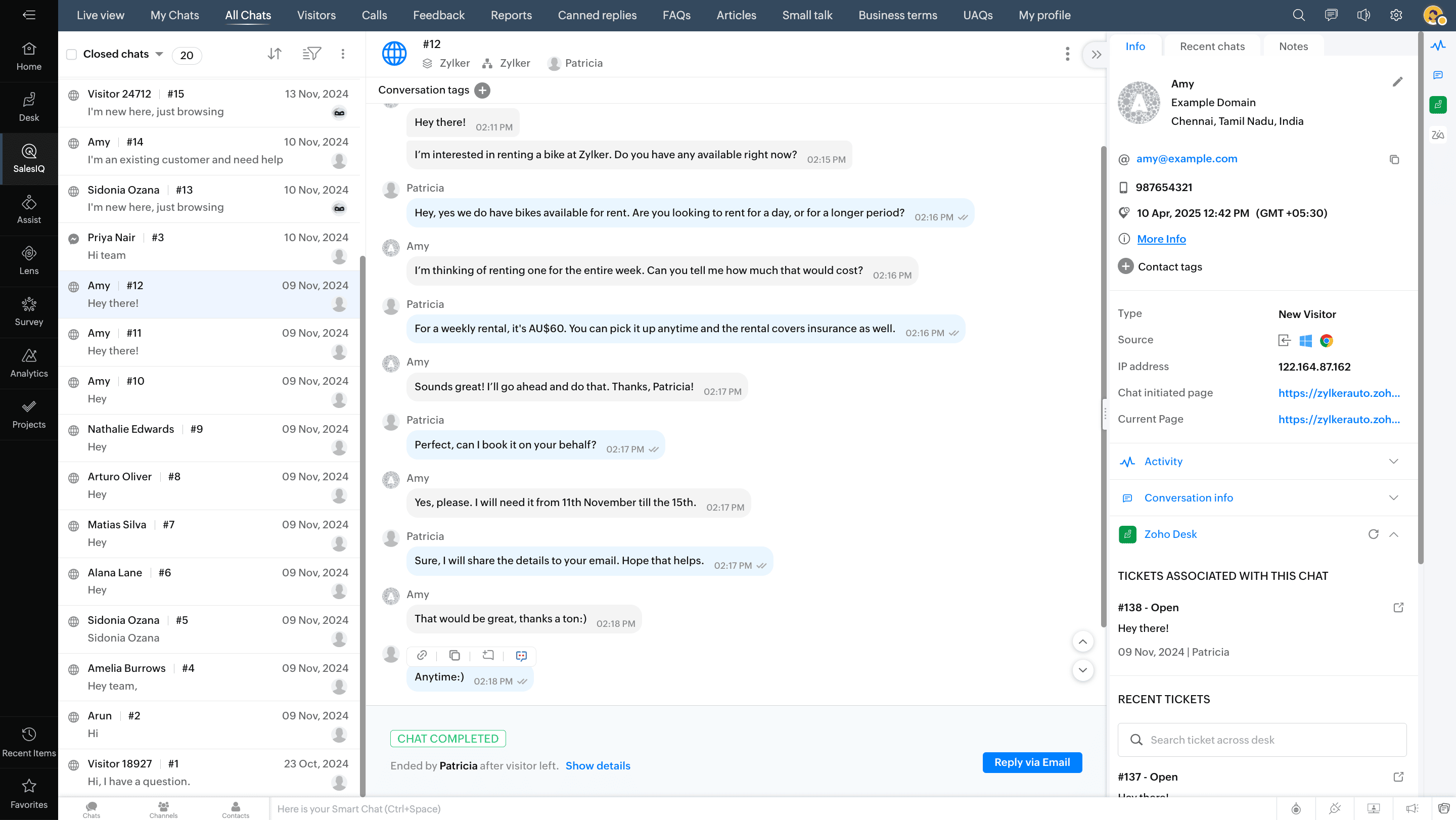Click the Search ticket across desk field

click(x=1261, y=740)
